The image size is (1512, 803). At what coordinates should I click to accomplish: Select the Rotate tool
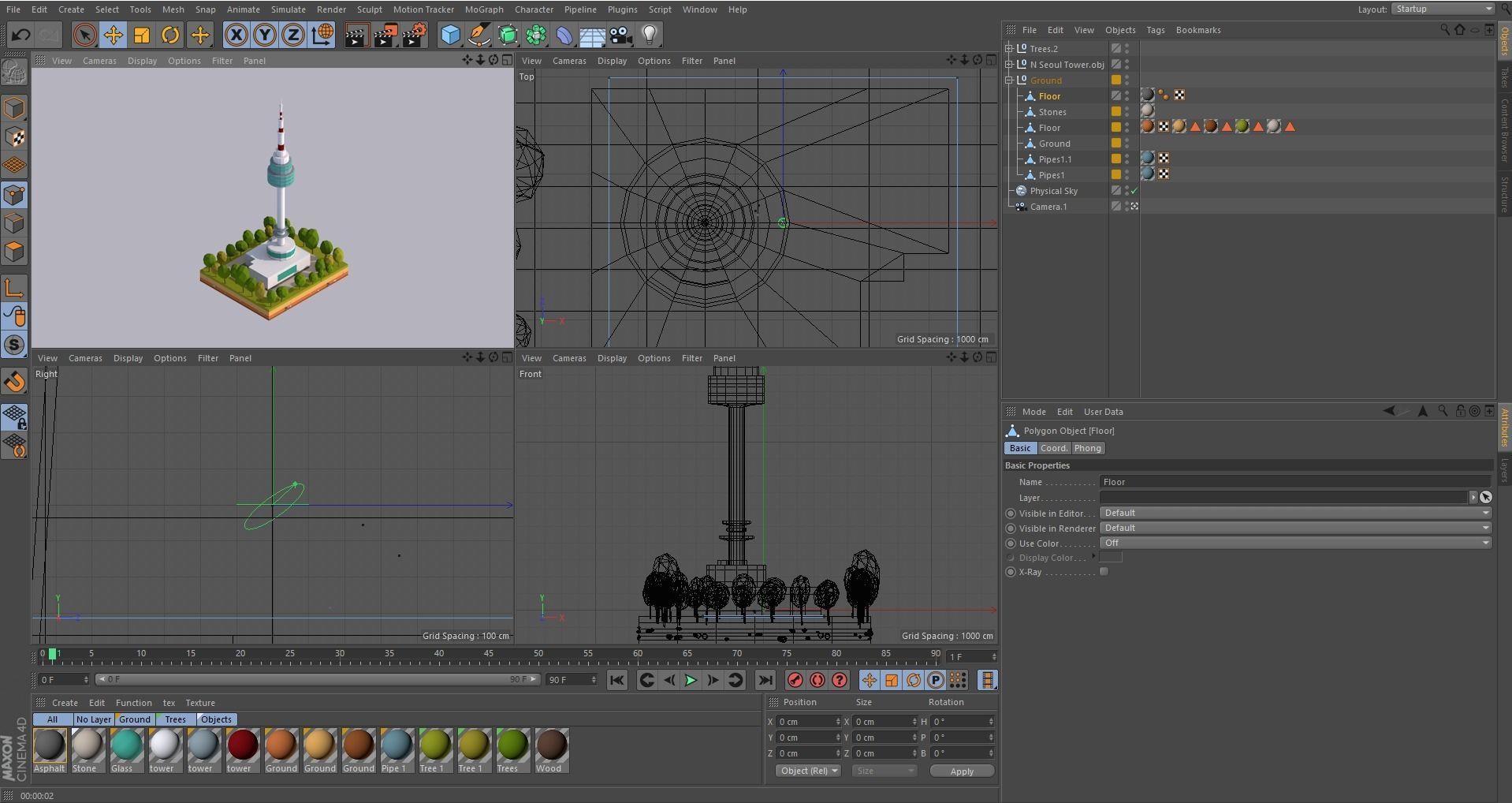pos(170,35)
